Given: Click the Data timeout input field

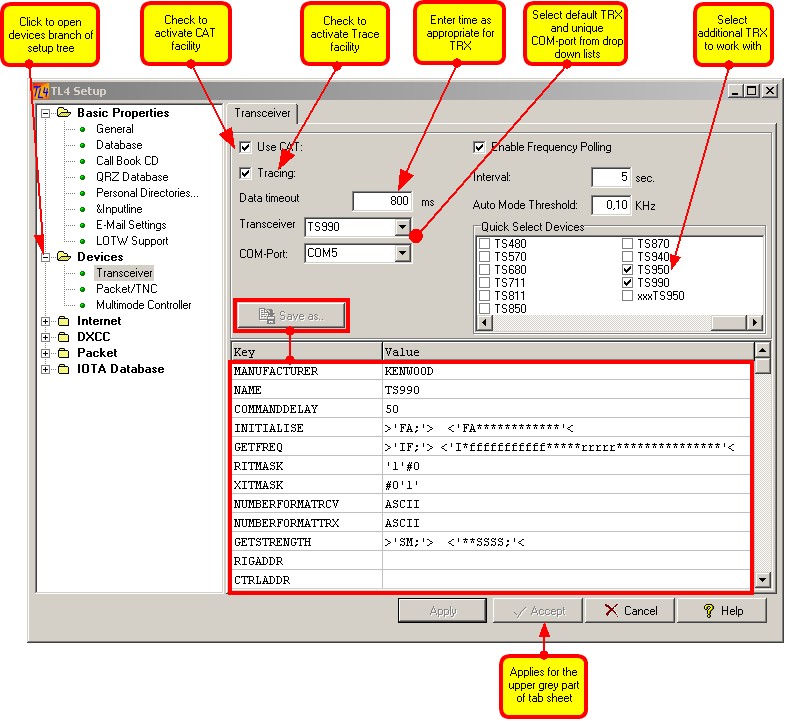Looking at the screenshot, I should 382,201.
